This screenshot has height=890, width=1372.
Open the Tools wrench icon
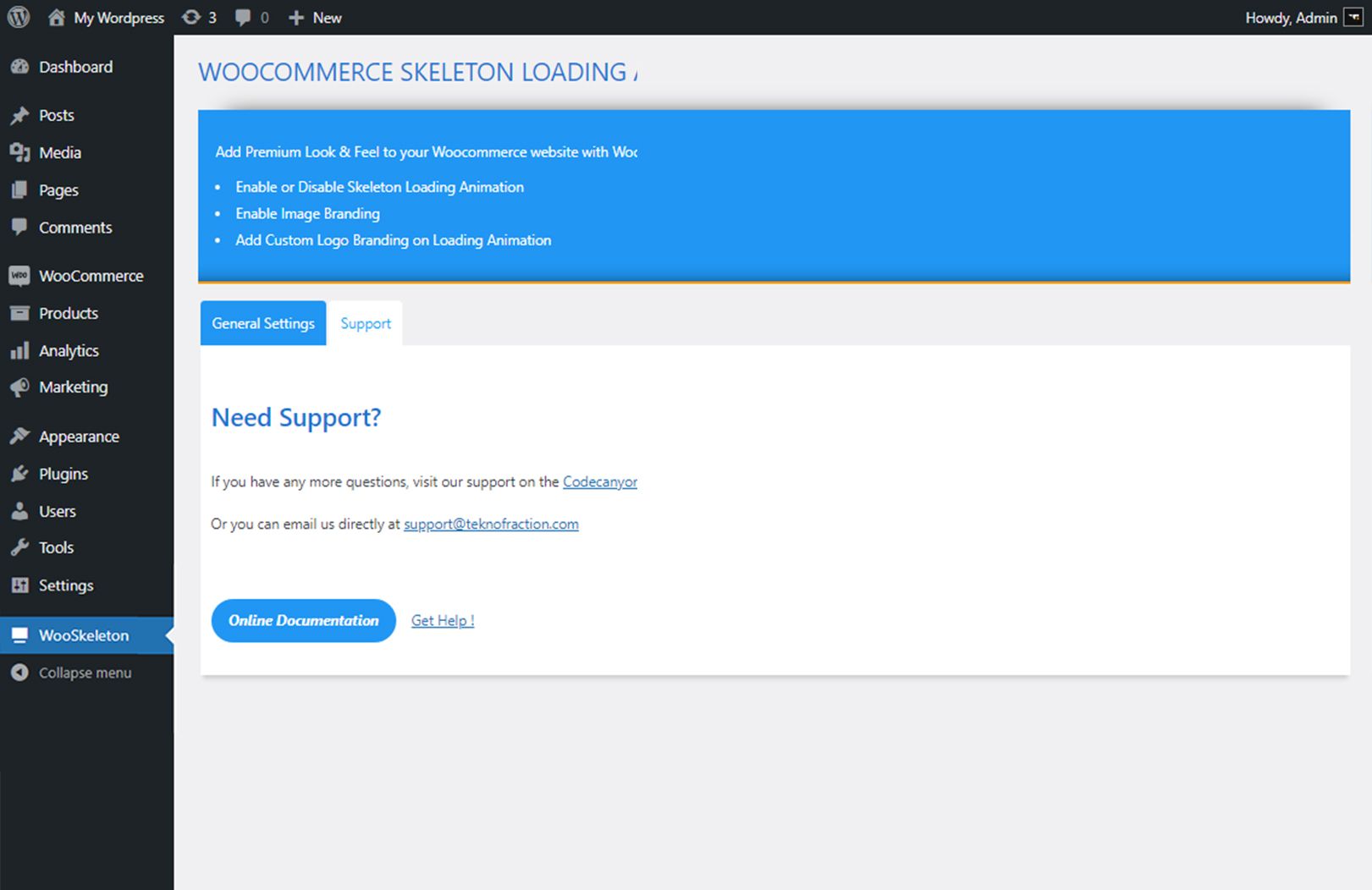(19, 547)
